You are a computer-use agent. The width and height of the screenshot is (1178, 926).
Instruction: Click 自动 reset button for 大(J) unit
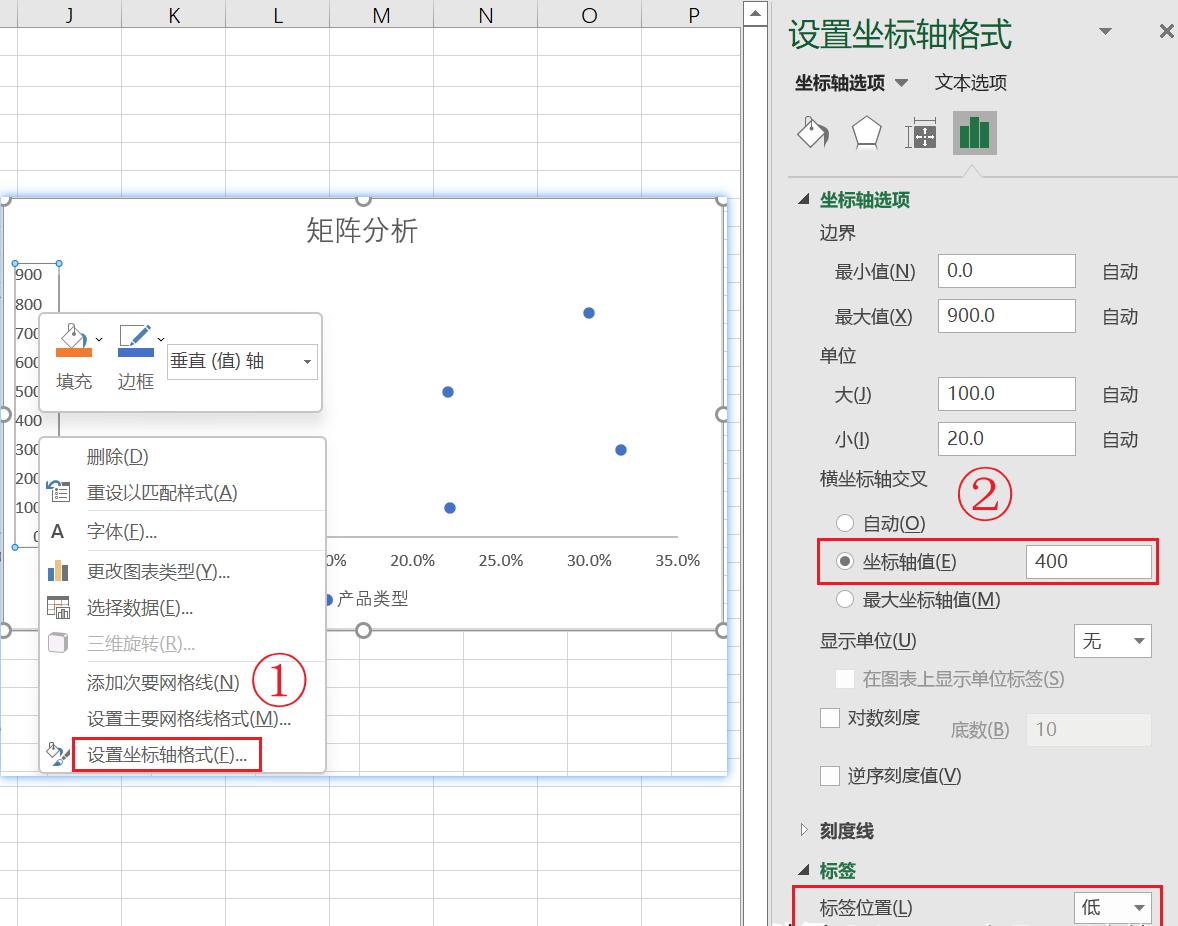click(1119, 394)
